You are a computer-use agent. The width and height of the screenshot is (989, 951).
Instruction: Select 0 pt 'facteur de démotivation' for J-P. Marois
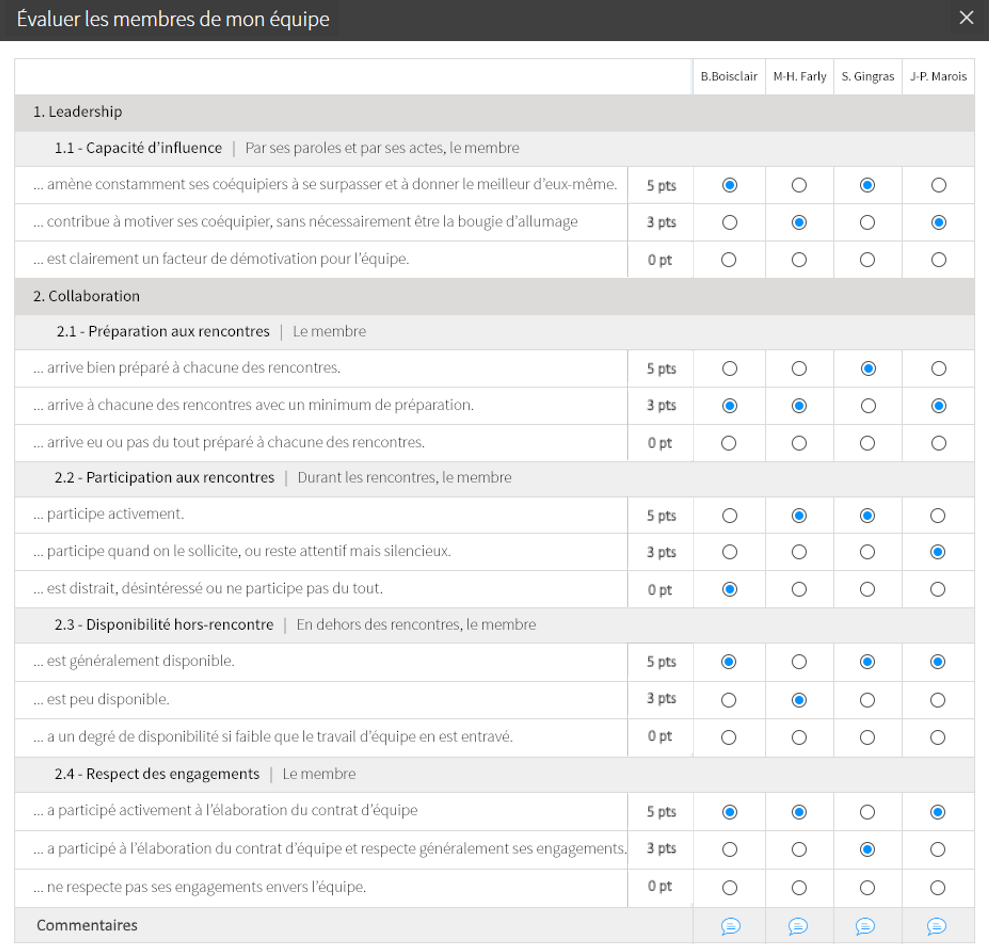coord(939,259)
